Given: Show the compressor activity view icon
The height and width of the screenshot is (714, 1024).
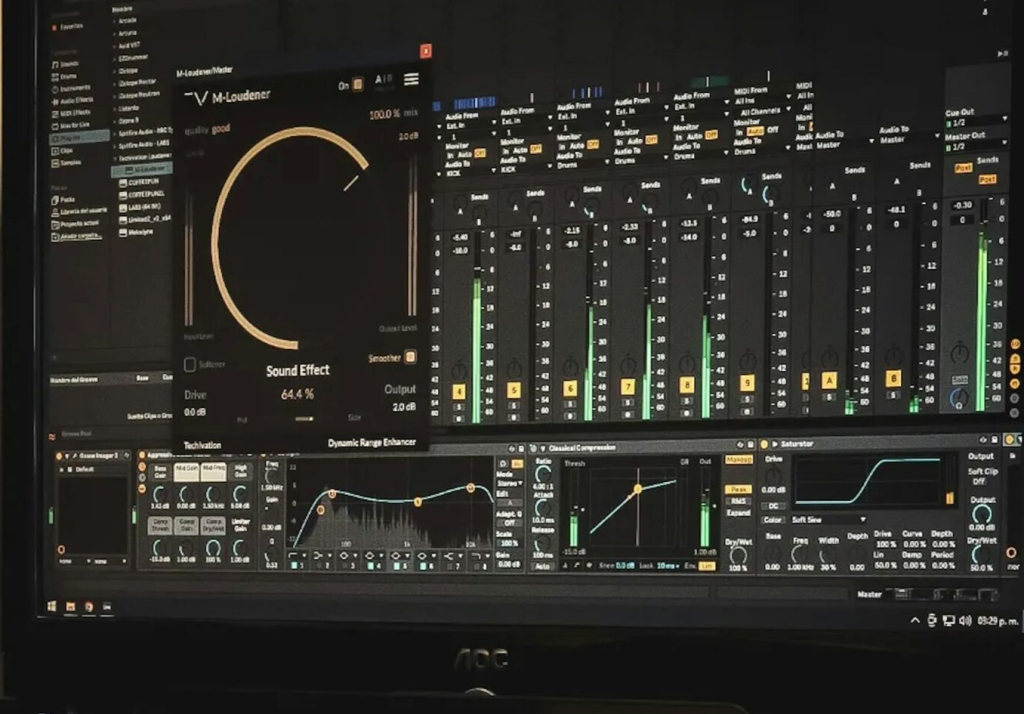Looking at the screenshot, I should tap(589, 565).
